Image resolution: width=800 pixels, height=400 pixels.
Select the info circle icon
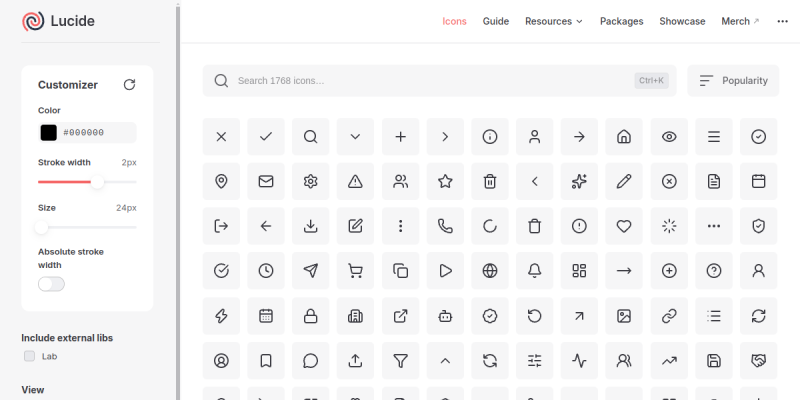tap(490, 136)
